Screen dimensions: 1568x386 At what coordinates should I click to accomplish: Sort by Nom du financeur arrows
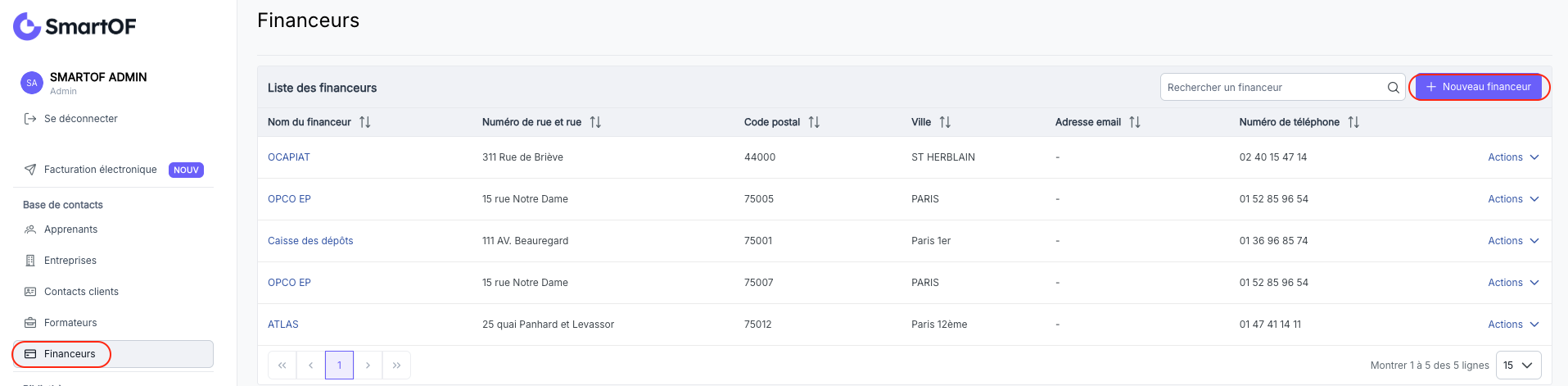(365, 122)
